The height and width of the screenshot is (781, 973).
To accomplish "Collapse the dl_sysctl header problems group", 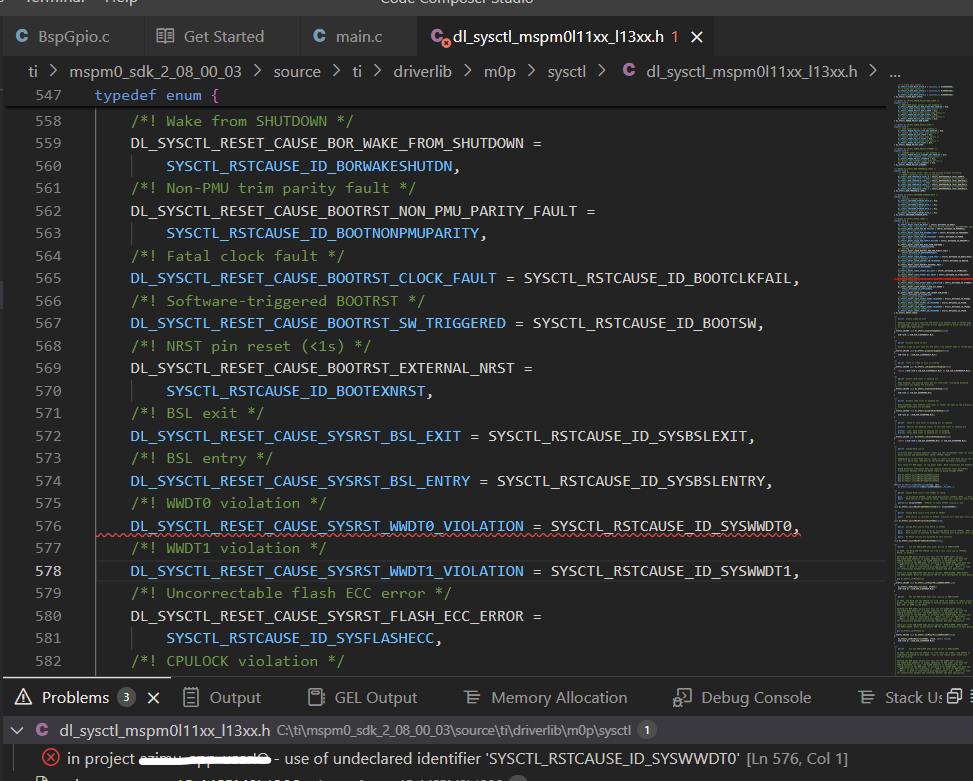I will 17,730.
